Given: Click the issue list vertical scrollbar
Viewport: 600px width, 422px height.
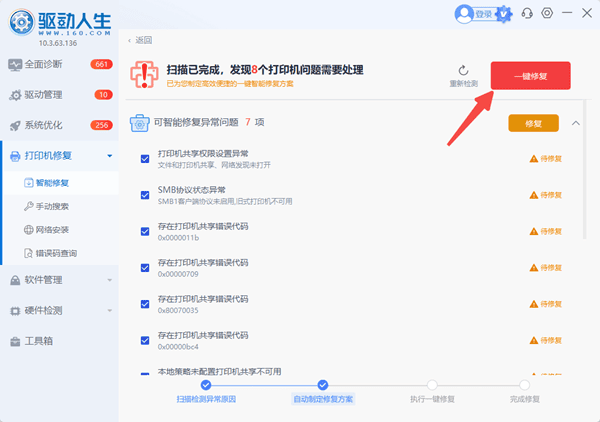Looking at the screenshot, I should 584,170.
